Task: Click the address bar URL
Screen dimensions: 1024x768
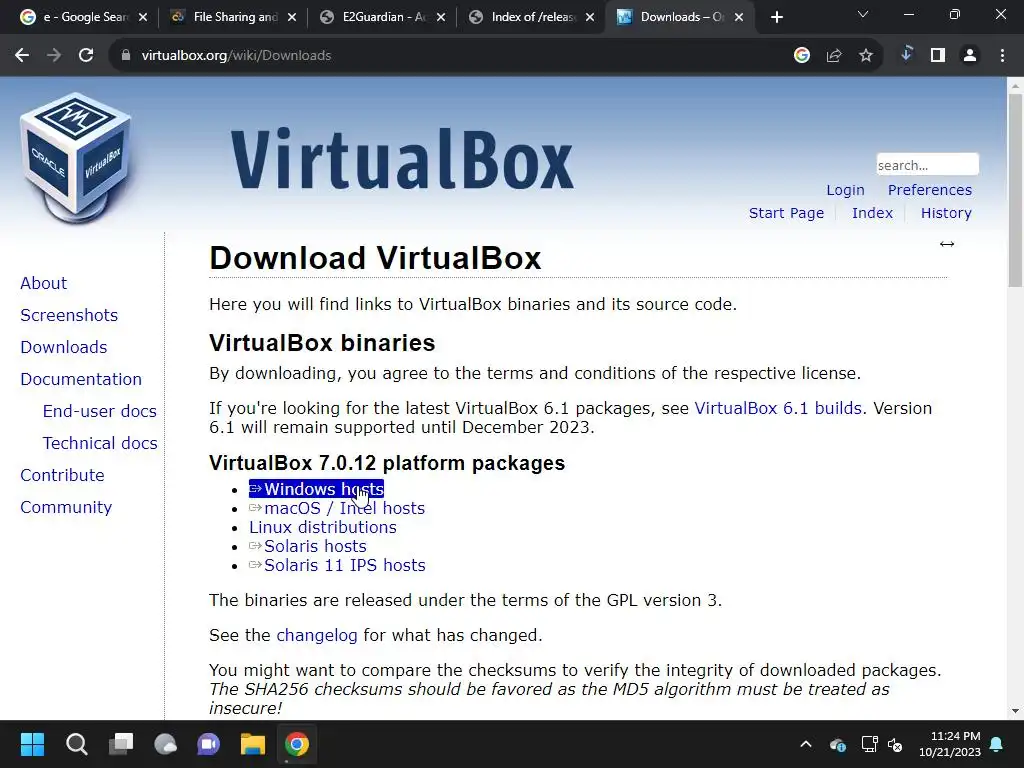Action: [x=236, y=56]
